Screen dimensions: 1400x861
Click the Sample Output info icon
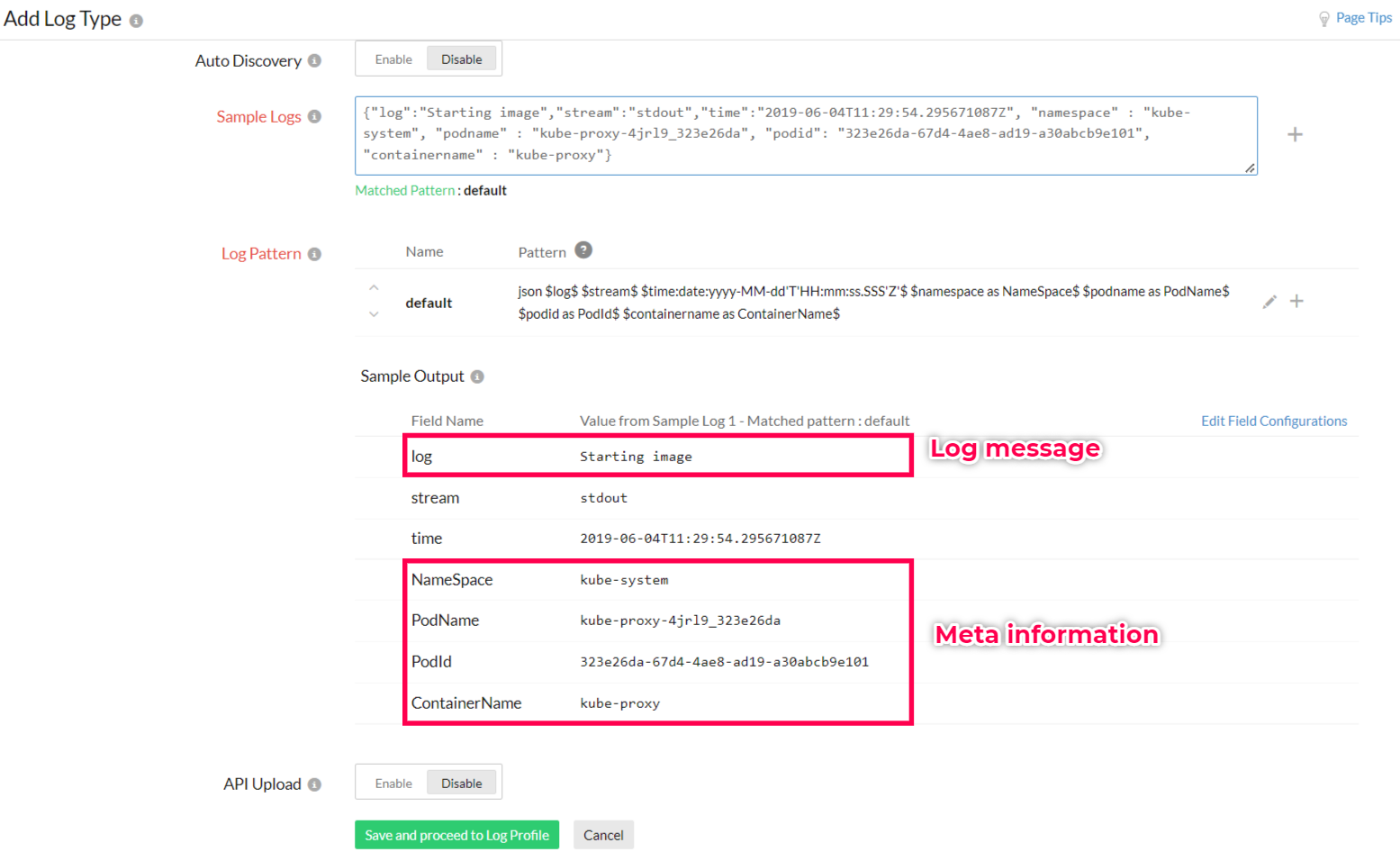[x=477, y=376]
